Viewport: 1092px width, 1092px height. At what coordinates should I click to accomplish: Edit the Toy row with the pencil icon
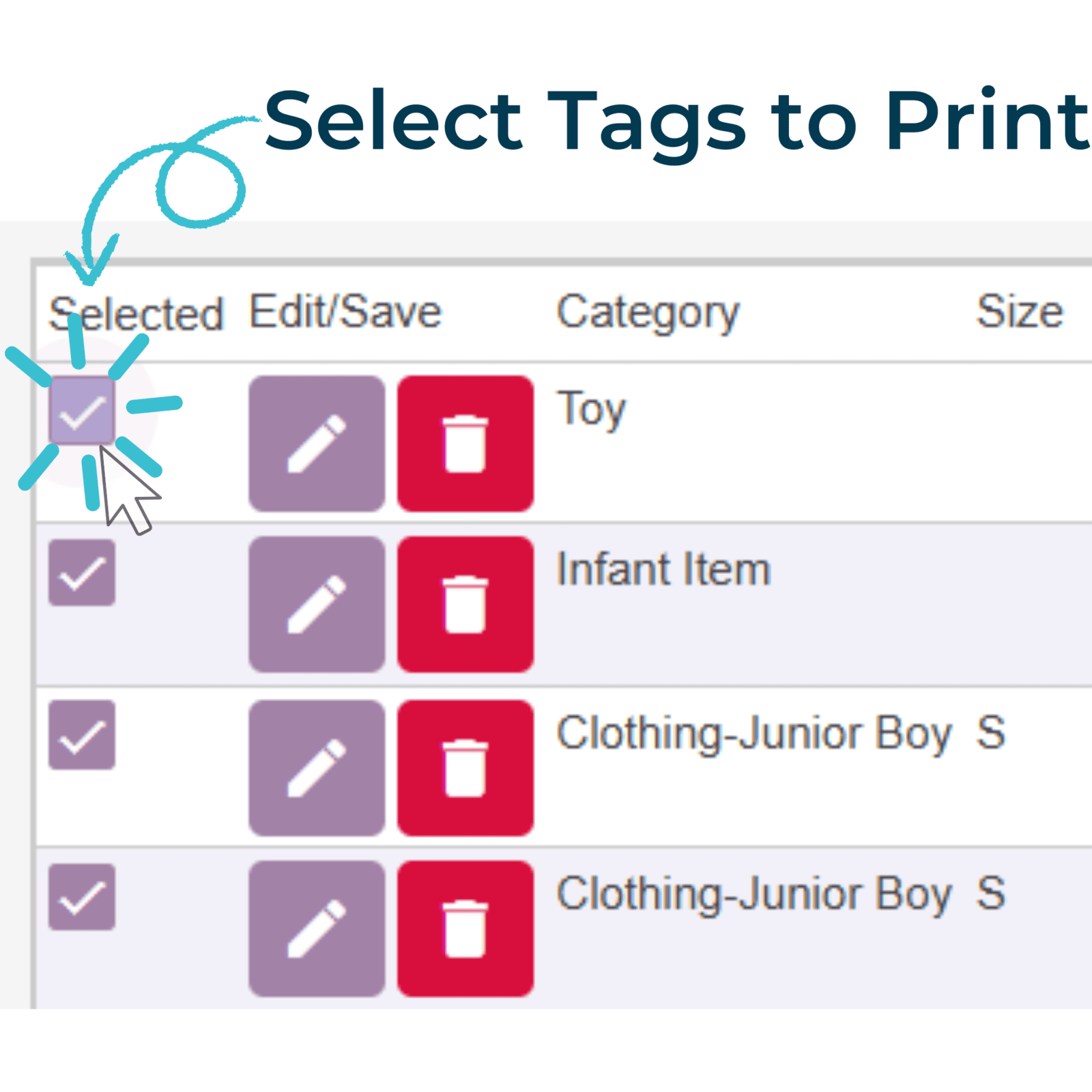pyautogui.click(x=317, y=444)
